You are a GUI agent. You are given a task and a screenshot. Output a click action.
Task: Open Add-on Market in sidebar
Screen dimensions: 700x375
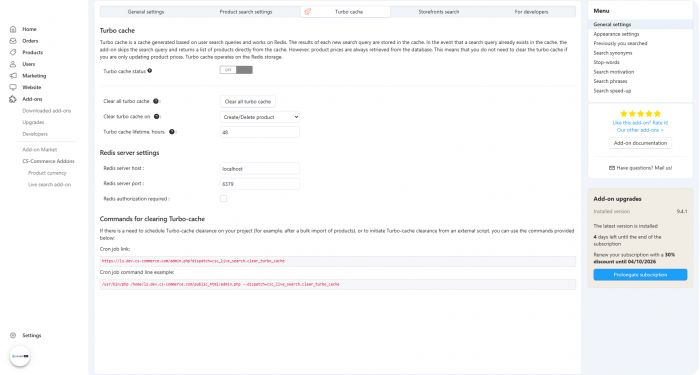point(40,150)
